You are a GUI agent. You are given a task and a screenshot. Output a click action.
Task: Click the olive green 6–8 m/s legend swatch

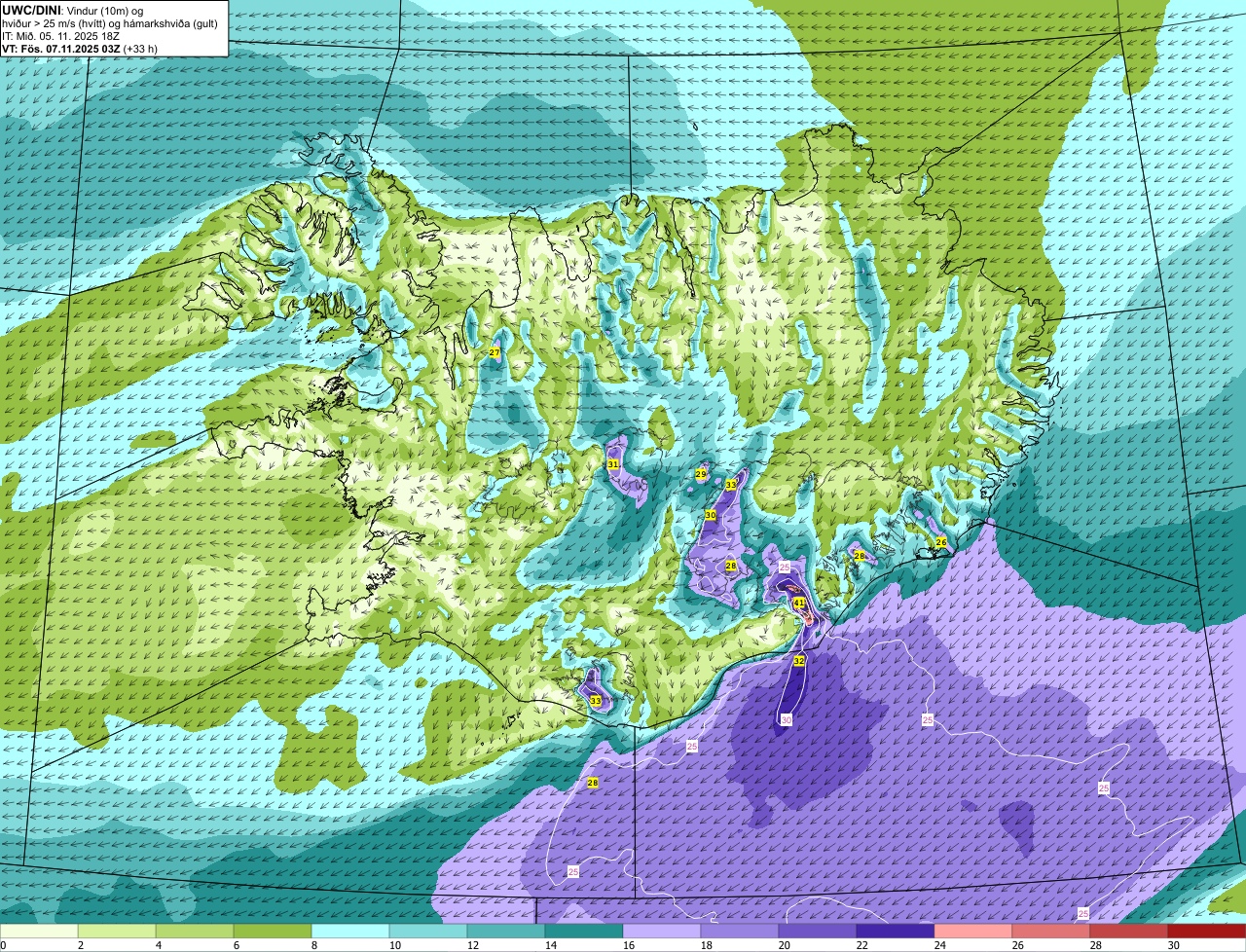tap(273, 931)
